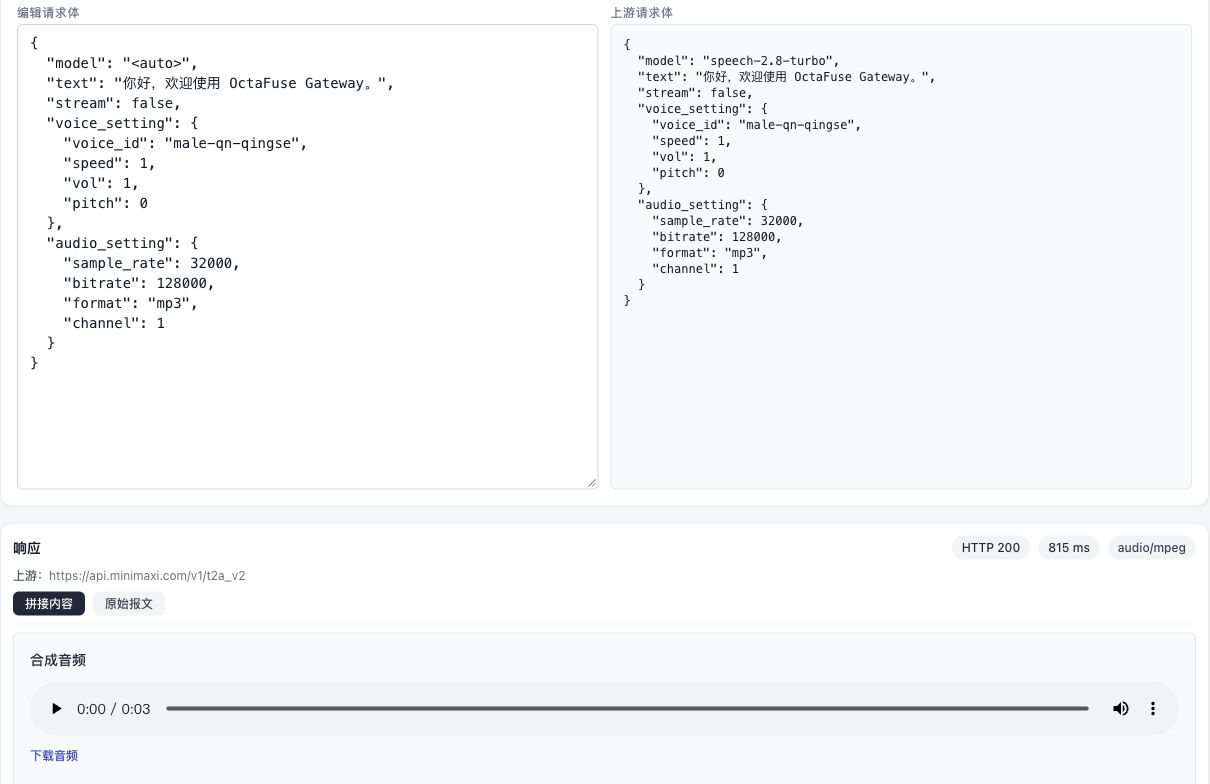Click the HTTP 200 status badge

(x=991, y=548)
